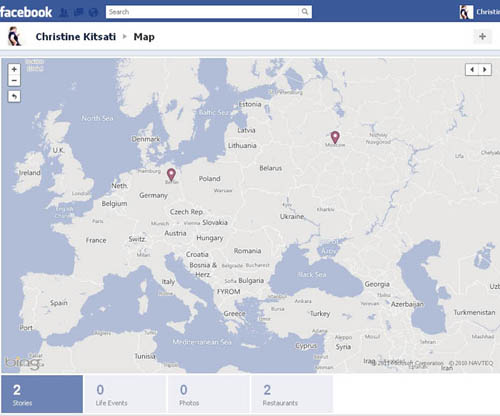500x416 pixels.
Task: Zoom out of the map
Action: pyautogui.click(x=14, y=81)
